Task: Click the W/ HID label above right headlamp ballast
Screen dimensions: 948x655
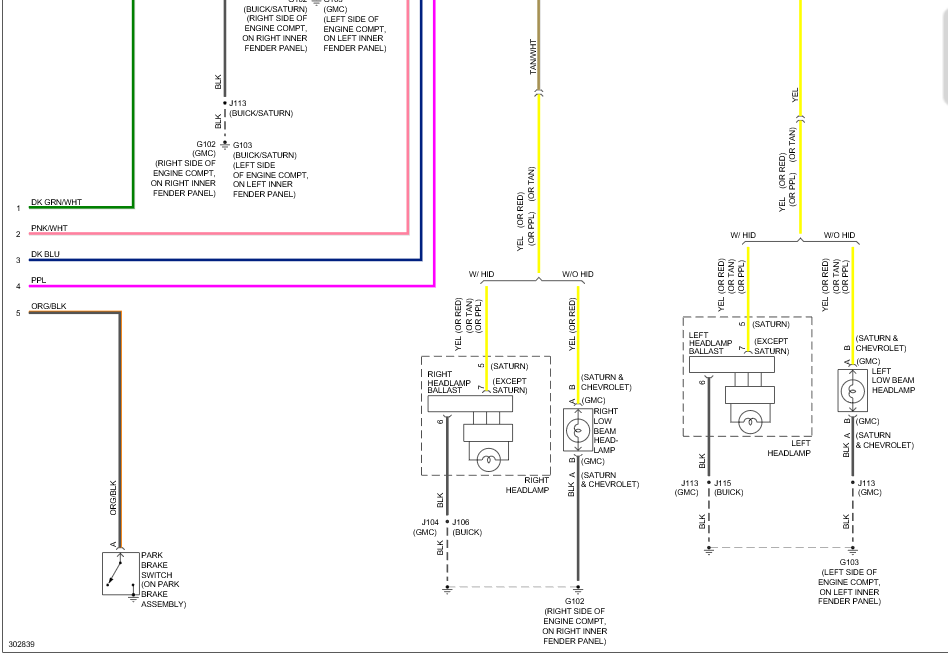Action: tap(481, 274)
